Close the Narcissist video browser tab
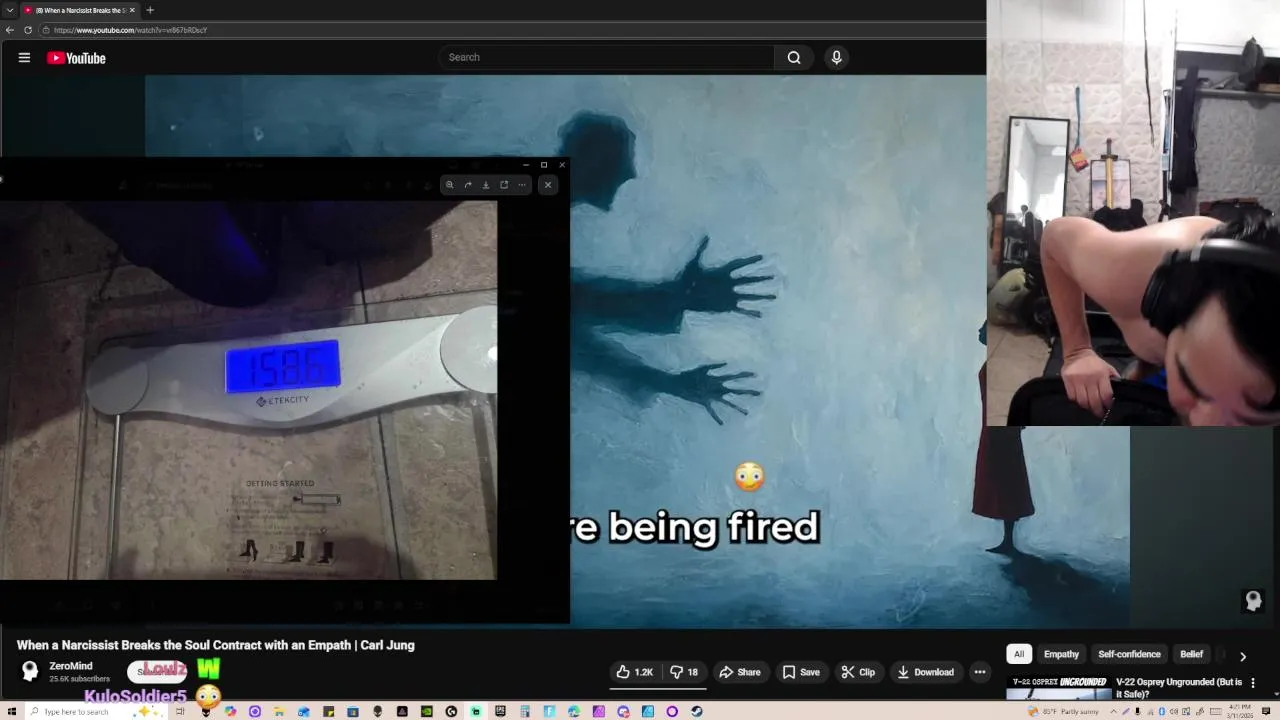The height and width of the screenshot is (720, 1280). coord(132,10)
